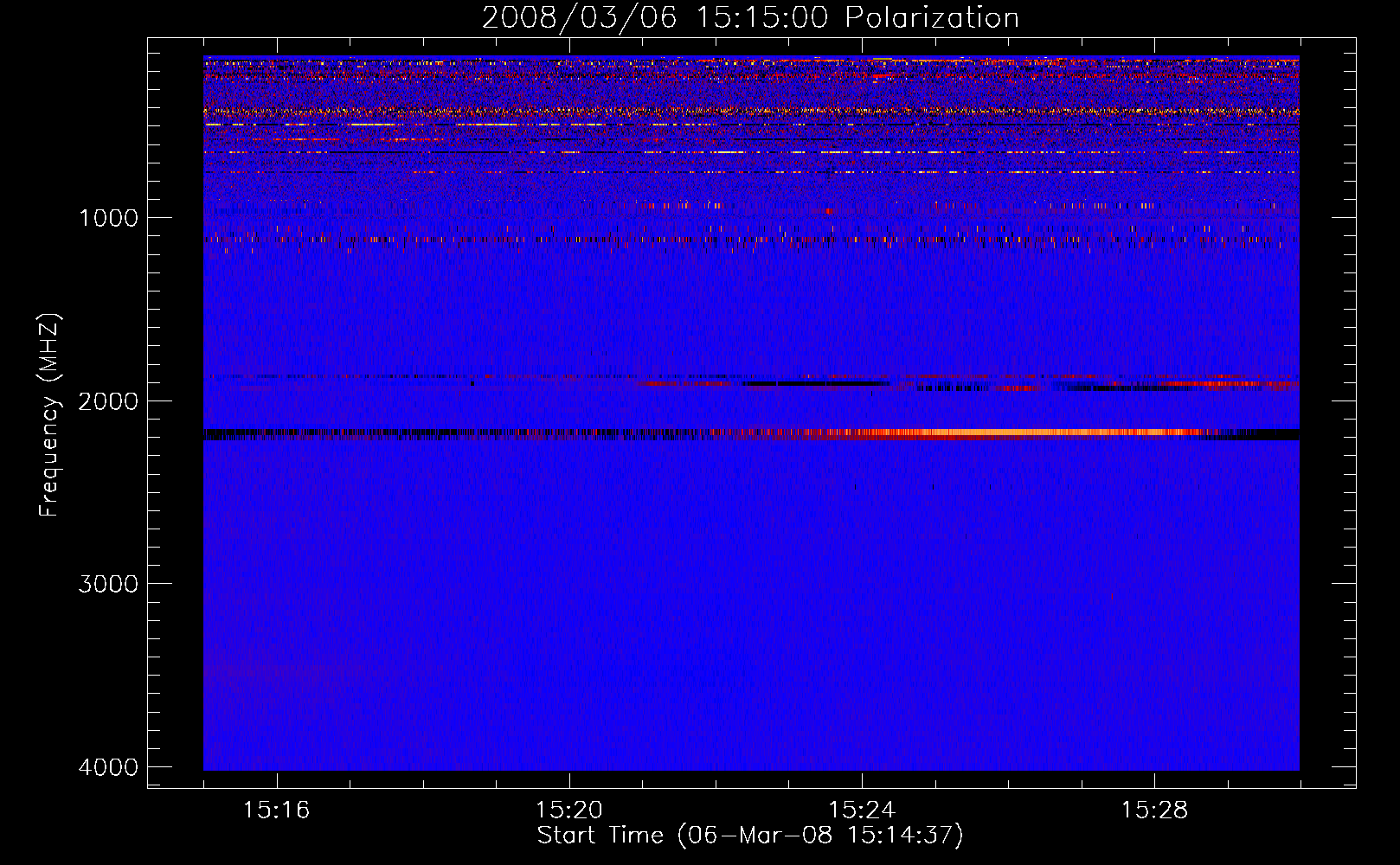Click the 15:28 time tick label
The width and height of the screenshot is (1400, 865).
[1154, 810]
